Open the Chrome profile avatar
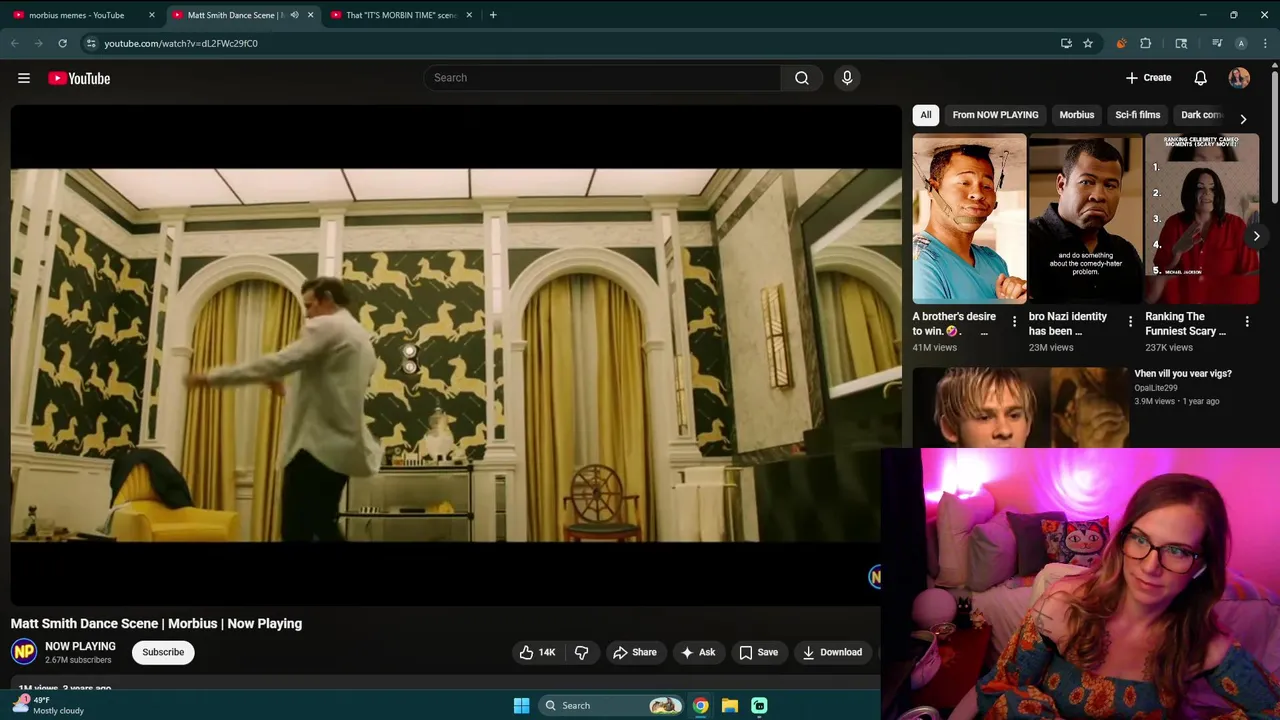 (x=1241, y=43)
